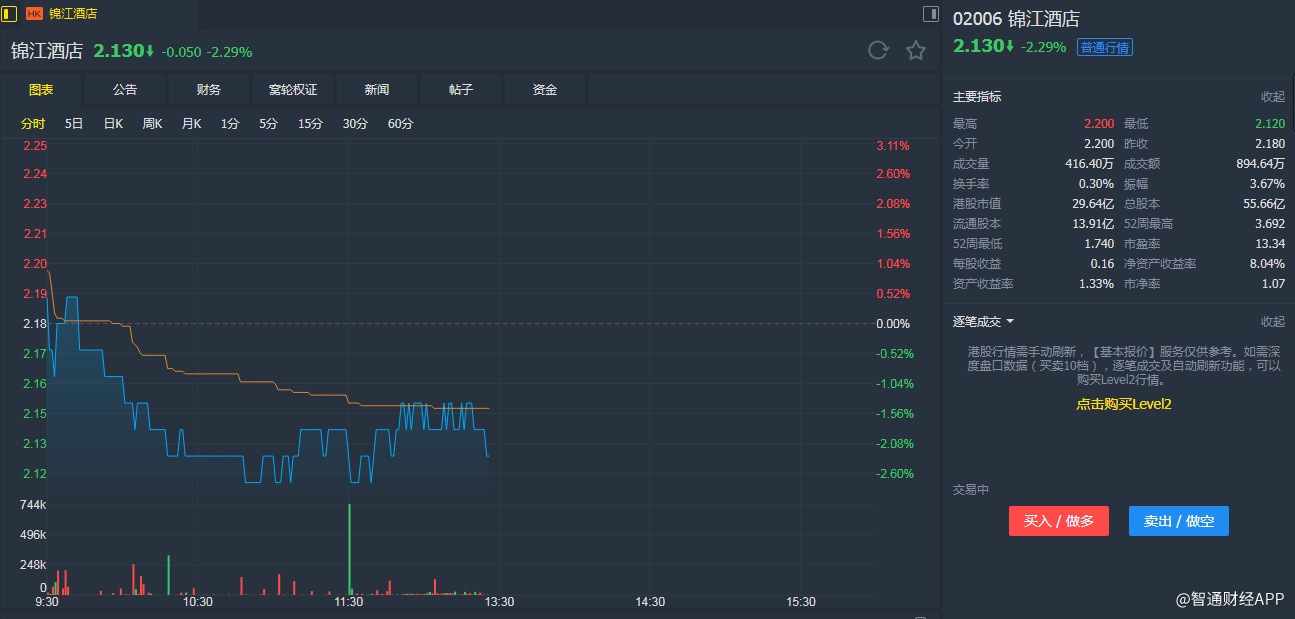Switch chart to 5日 view
This screenshot has height=619, width=1295.
coord(74,124)
